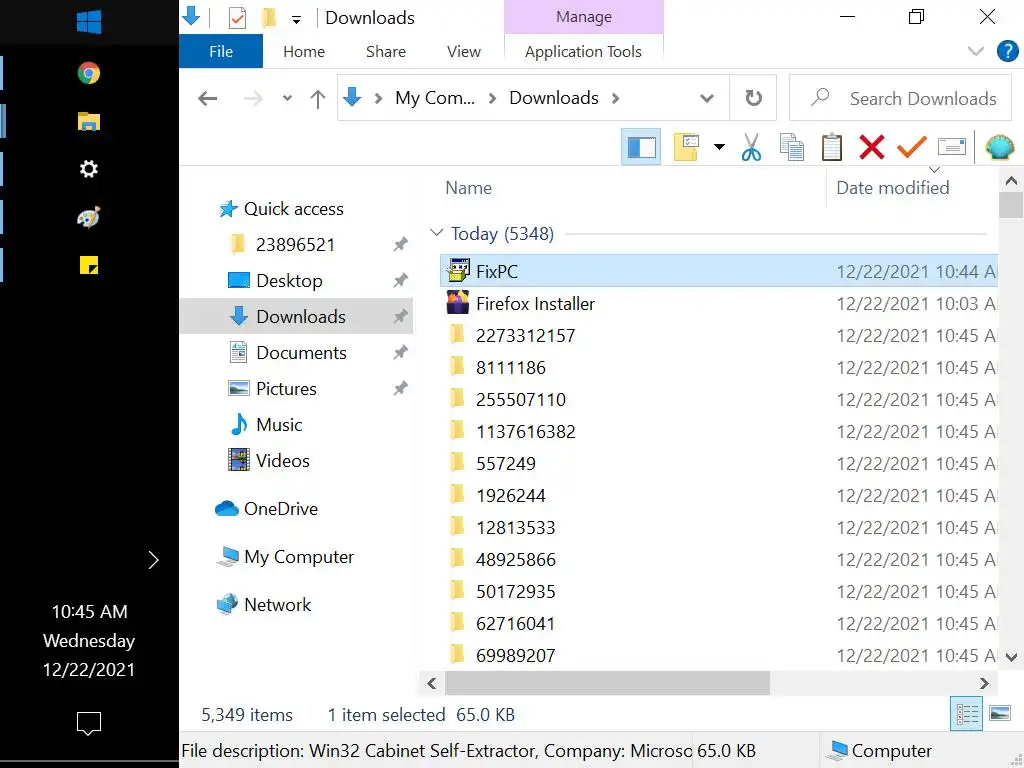The height and width of the screenshot is (768, 1024).
Task: Open My Computer in navigation pane
Action: pos(285,556)
